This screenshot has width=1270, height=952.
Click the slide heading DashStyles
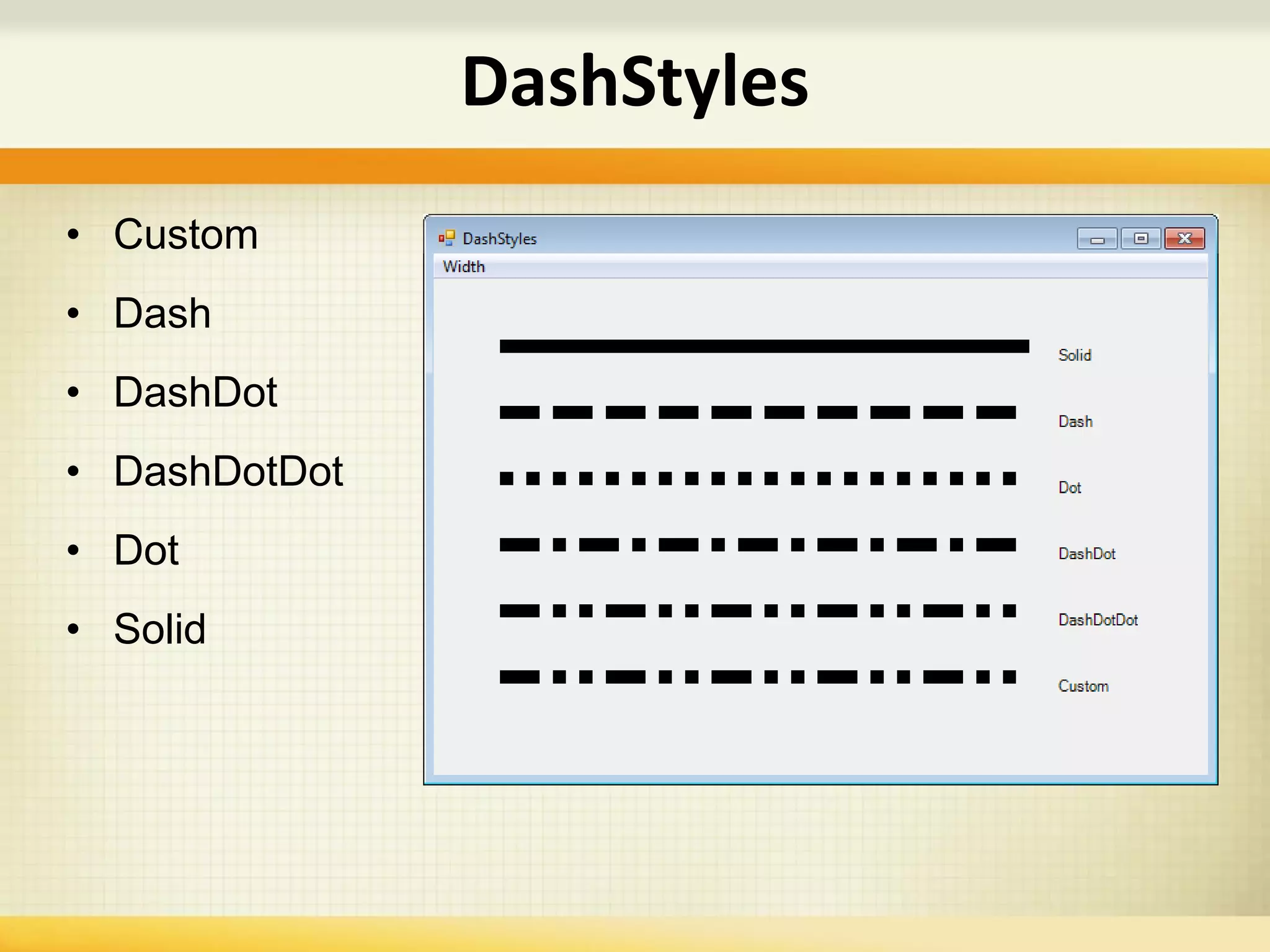coord(635,82)
